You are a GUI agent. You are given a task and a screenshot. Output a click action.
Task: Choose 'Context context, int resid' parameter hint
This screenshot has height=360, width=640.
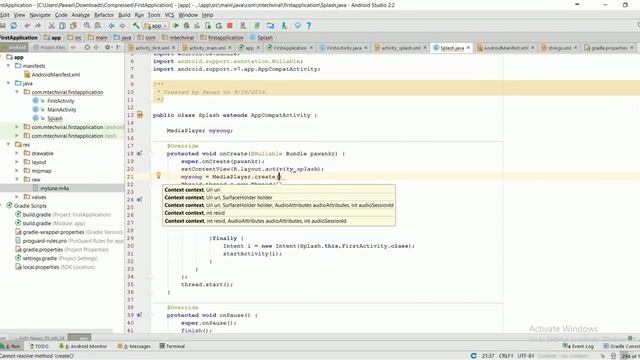click(x=279, y=213)
